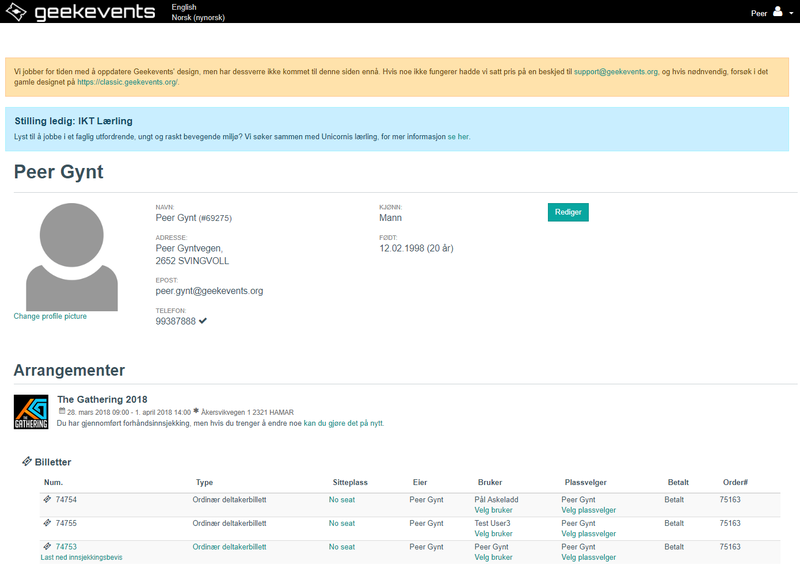Expand the account dropdown caret
The image size is (800, 588).
click(x=791, y=13)
